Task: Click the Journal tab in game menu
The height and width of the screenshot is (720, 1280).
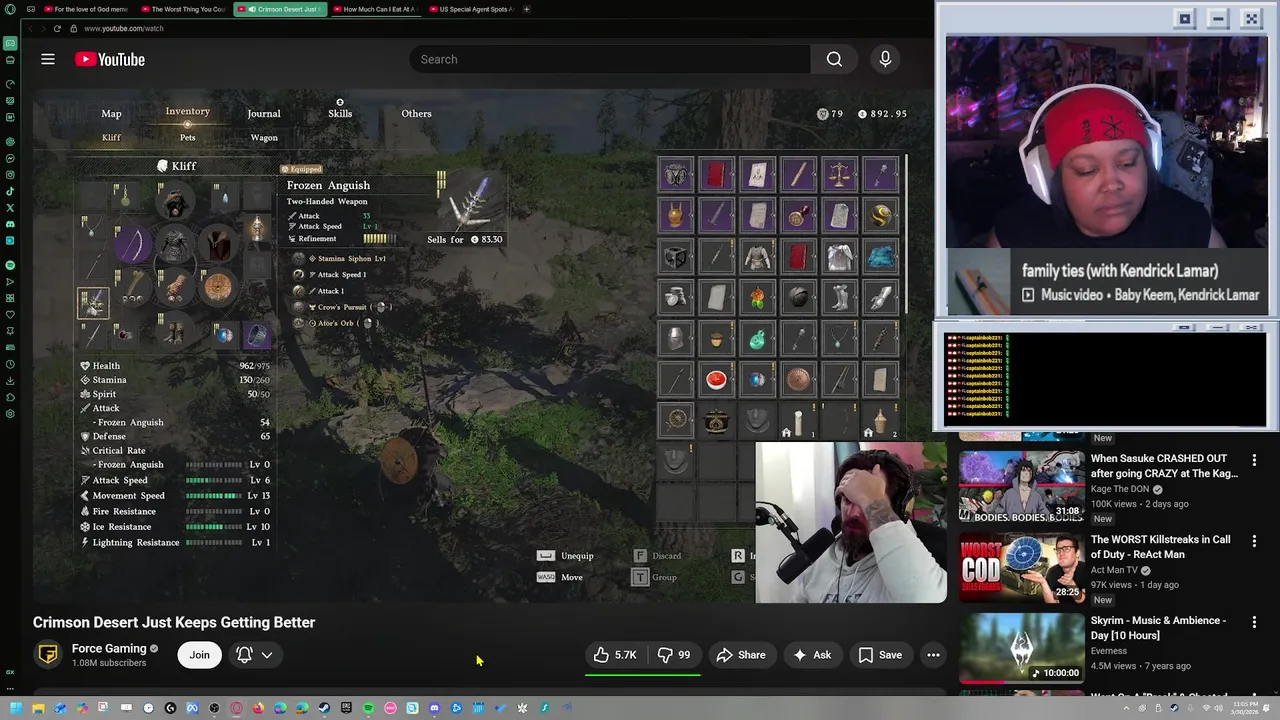Action: (x=264, y=114)
